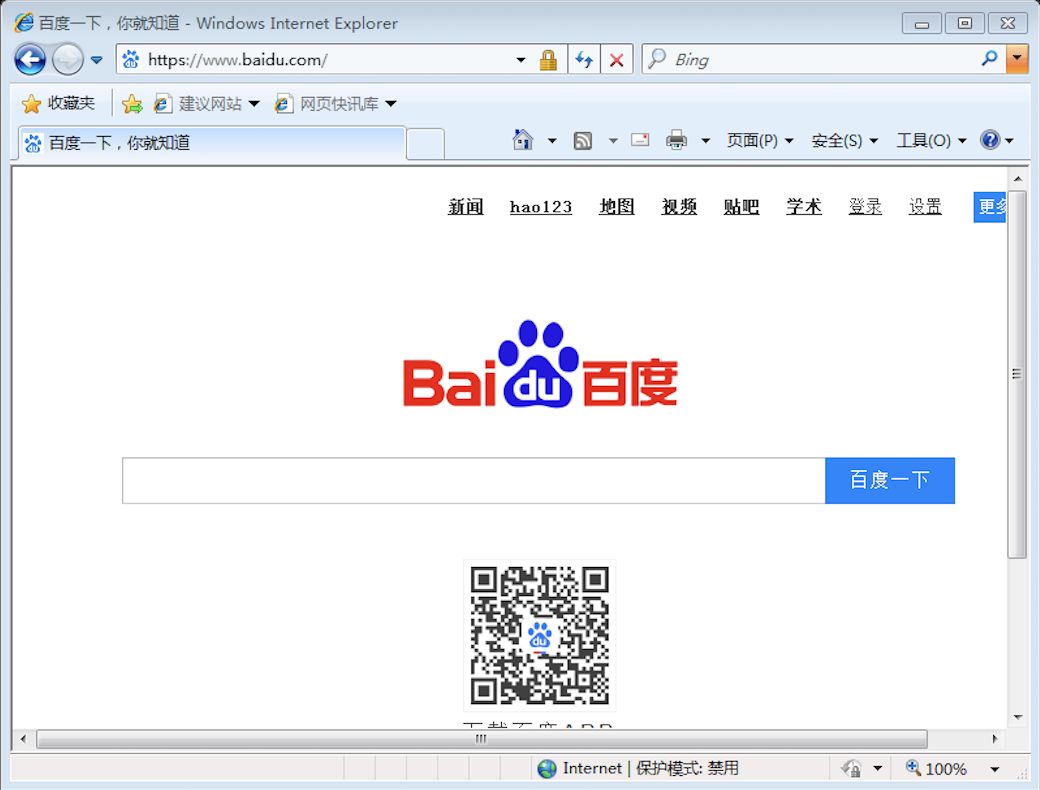Click the security lock icon in address bar
This screenshot has height=790, width=1040.
(x=549, y=59)
